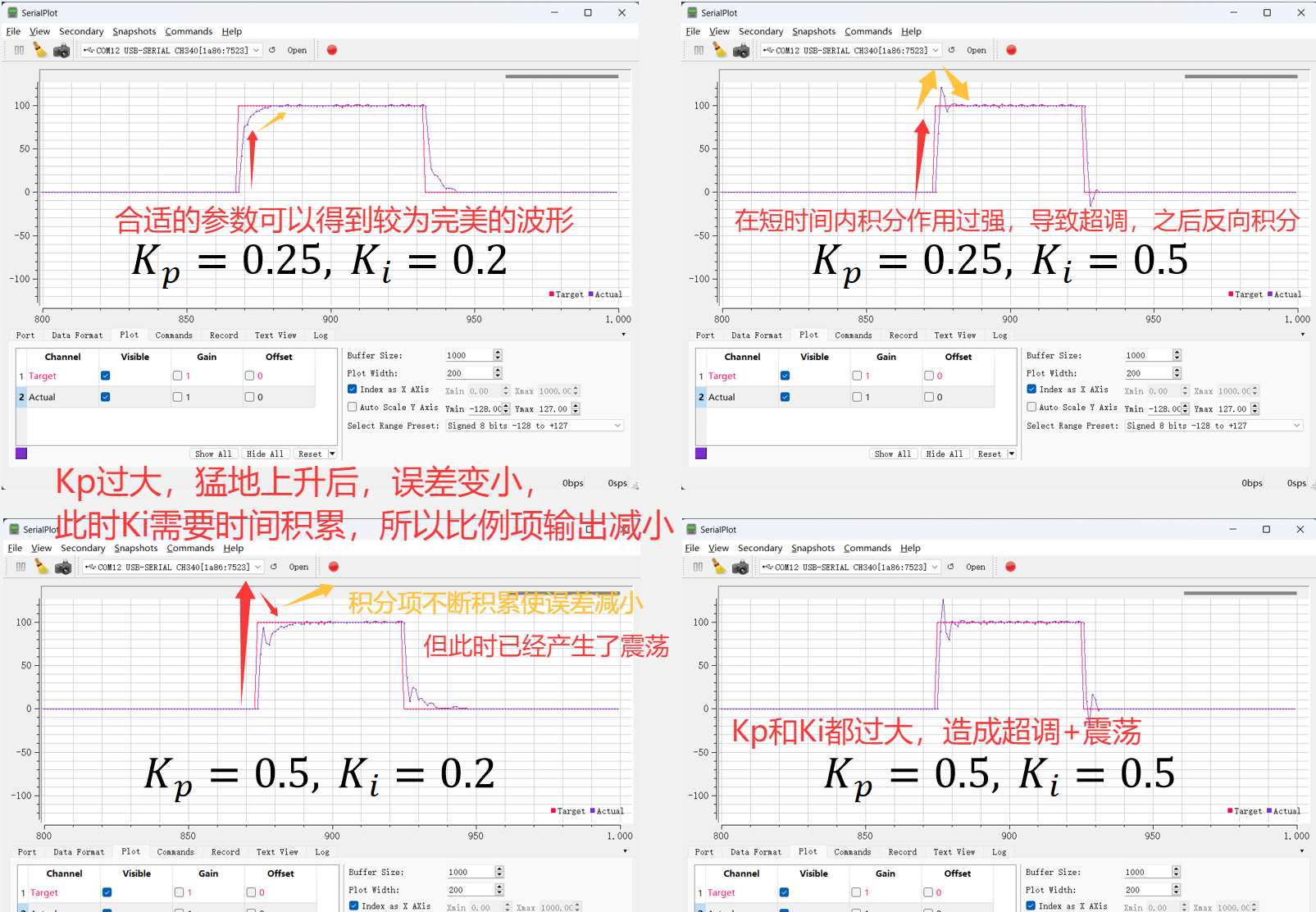1316x912 pixels.
Task: Expand tab overflow arrow in top-left SerialPlot
Action: (x=623, y=335)
